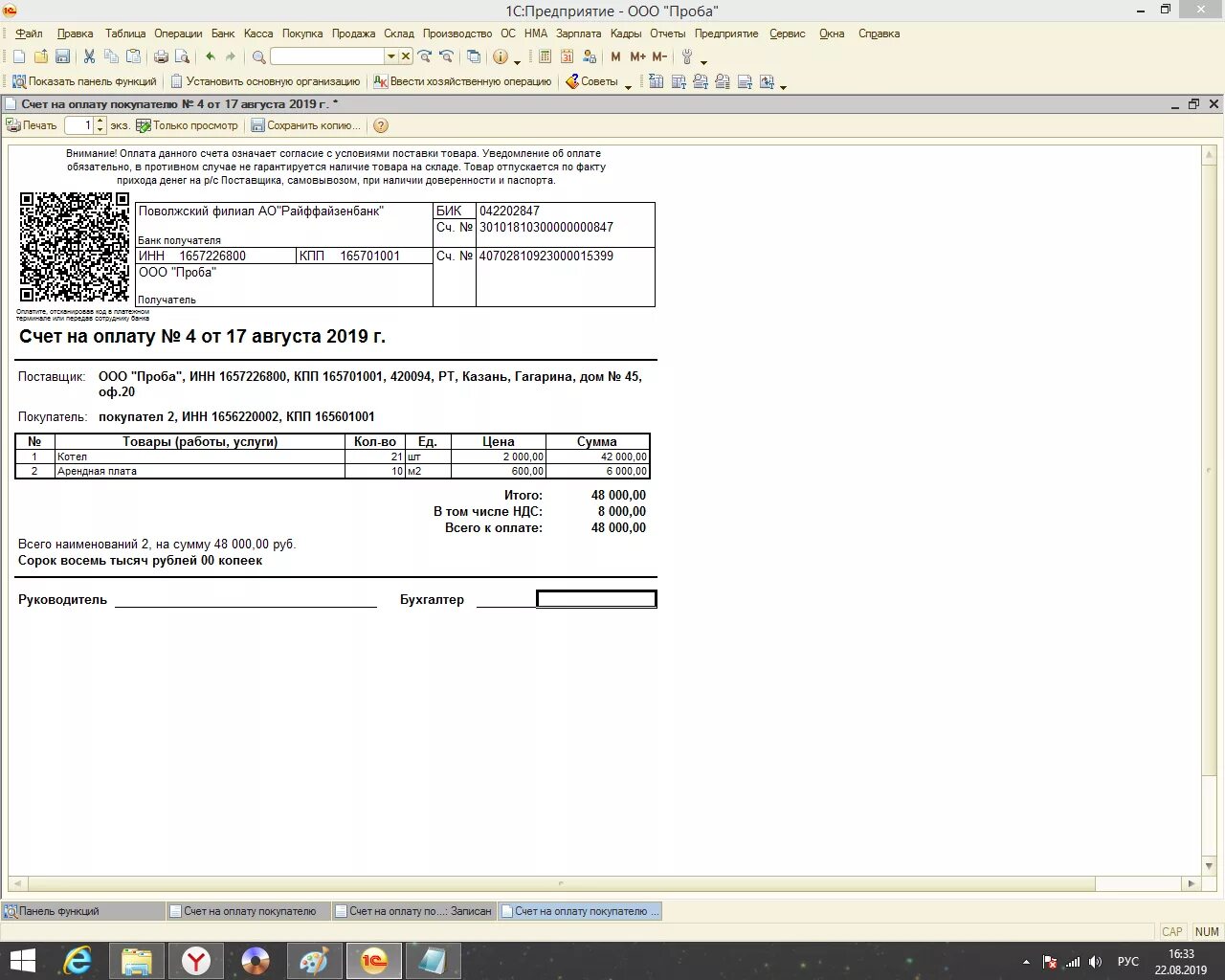Expand the search field dropdown arrow
The image size is (1225, 980).
coord(390,56)
